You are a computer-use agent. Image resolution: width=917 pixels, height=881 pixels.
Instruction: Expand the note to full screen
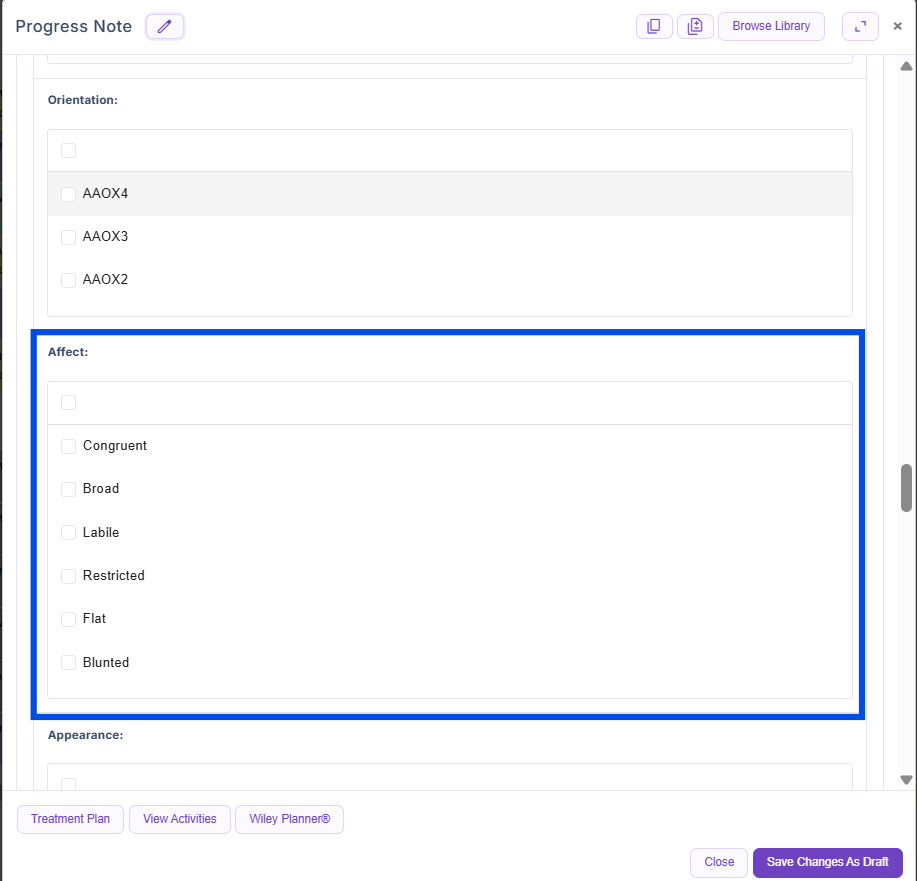860,27
